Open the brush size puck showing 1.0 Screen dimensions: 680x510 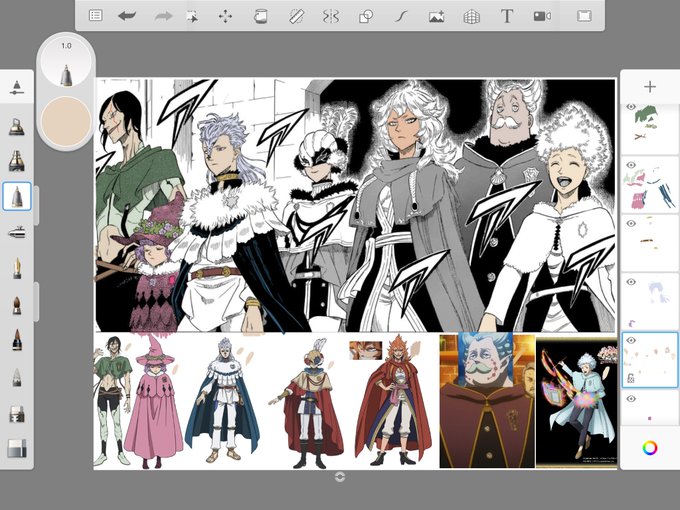(66, 61)
